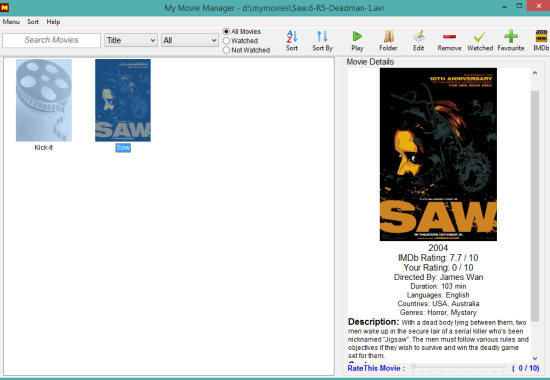Click the Directed By: James Wan text
Image resolution: width=550 pixels, height=380 pixels.
coord(438,277)
